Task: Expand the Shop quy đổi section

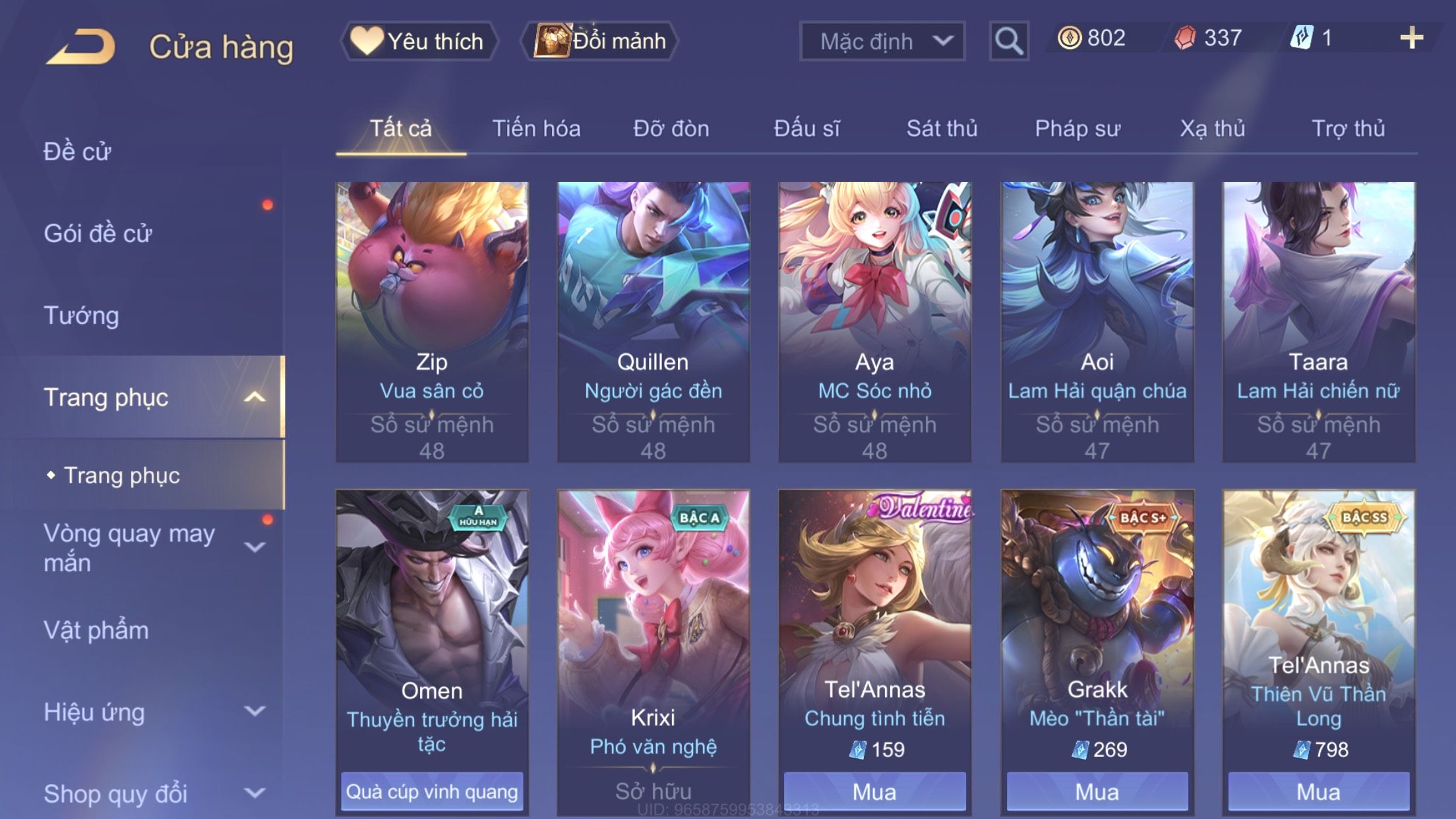Action: (255, 793)
